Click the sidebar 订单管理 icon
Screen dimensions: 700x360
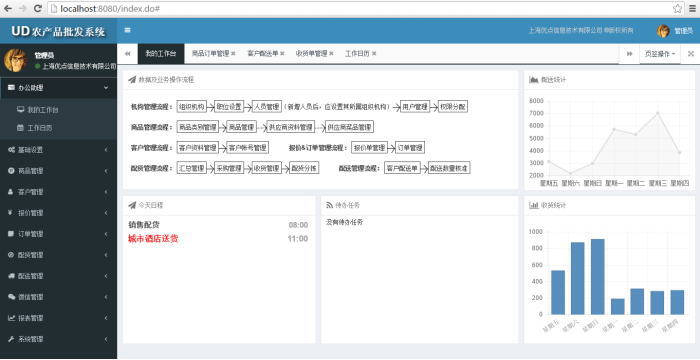click(x=11, y=234)
